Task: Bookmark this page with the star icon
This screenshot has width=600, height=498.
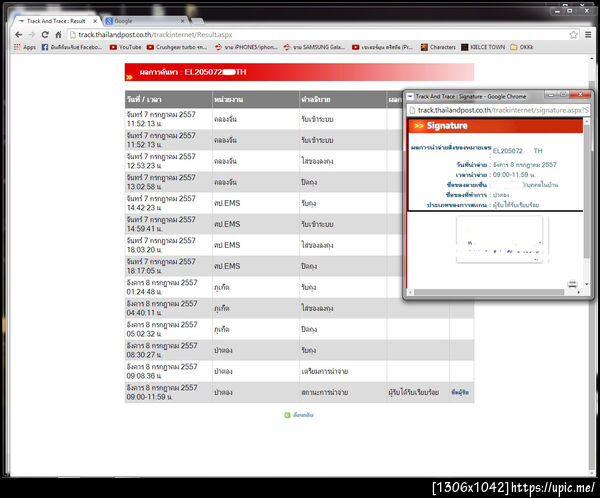Action: pyautogui.click(x=573, y=35)
